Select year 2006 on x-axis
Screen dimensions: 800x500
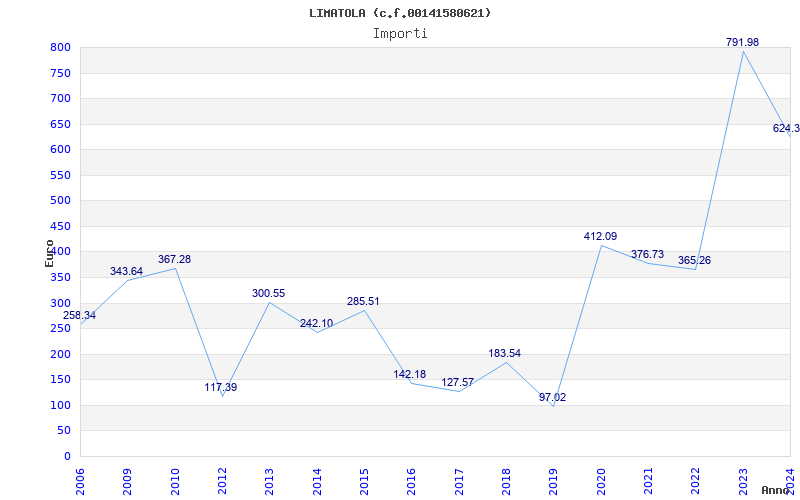[x=80, y=482]
